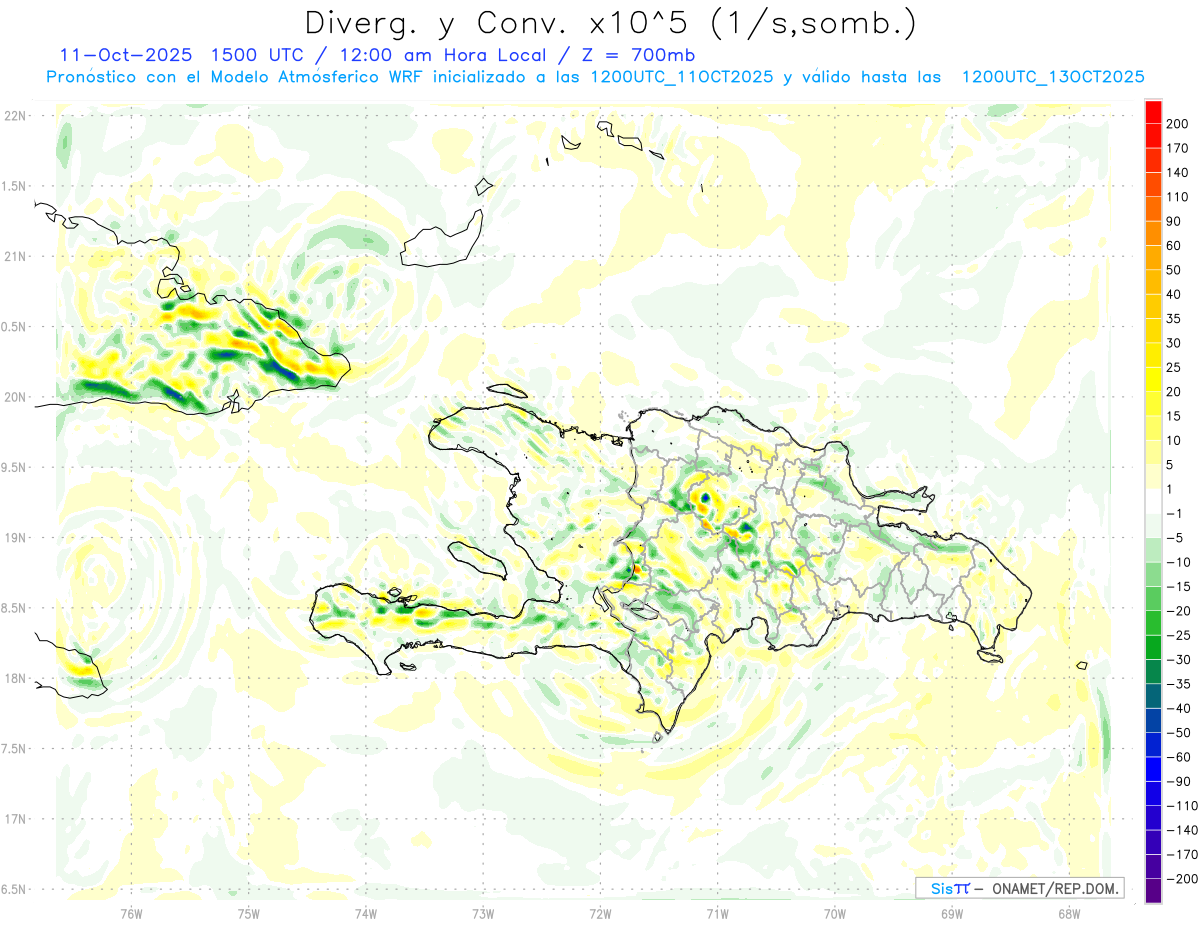Click the '-40' color scale value
The image size is (1200, 927).
[1180, 708]
